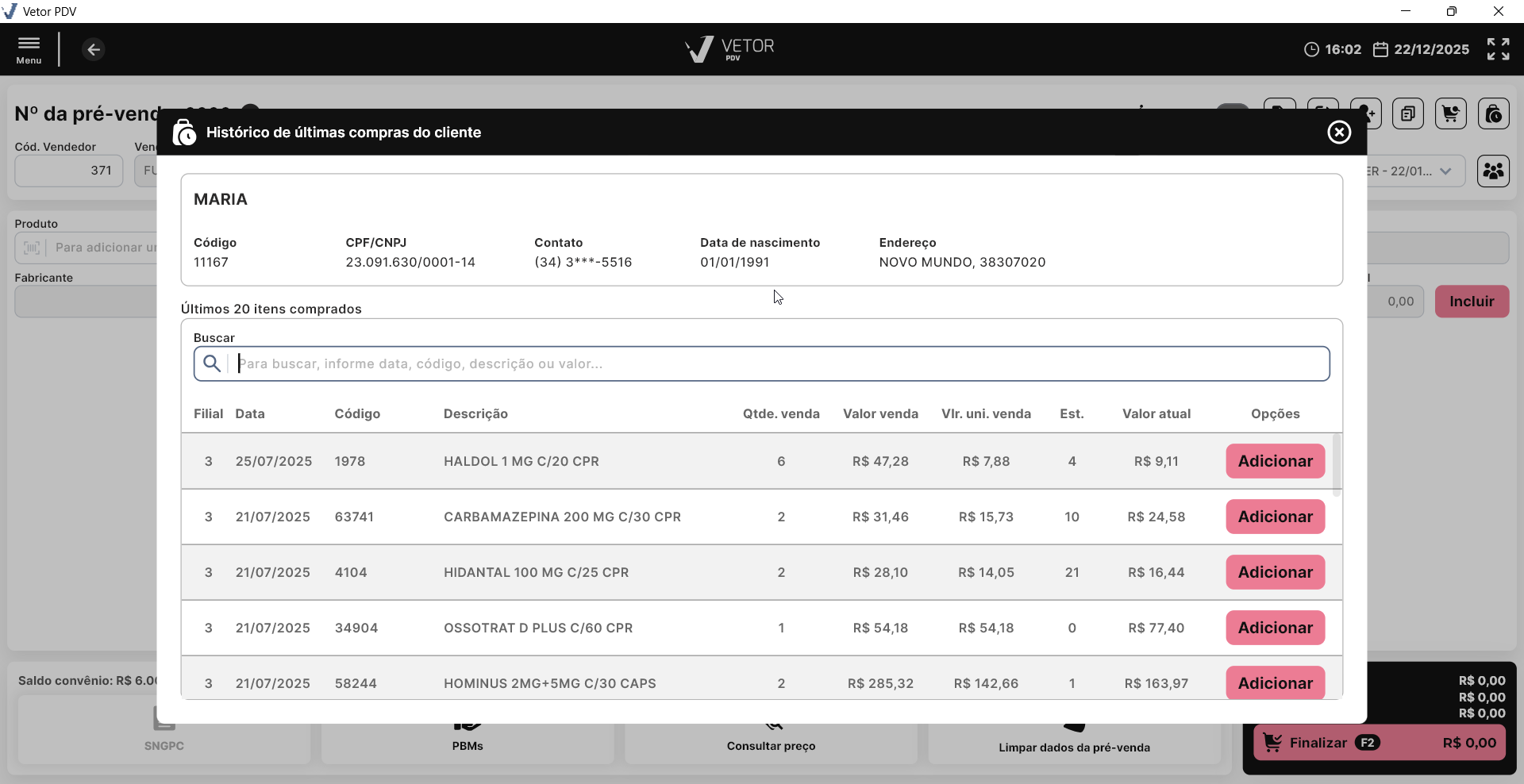This screenshot has width=1524, height=784.
Task: Click the barcode icon in Produto field
Action: pyautogui.click(x=32, y=248)
